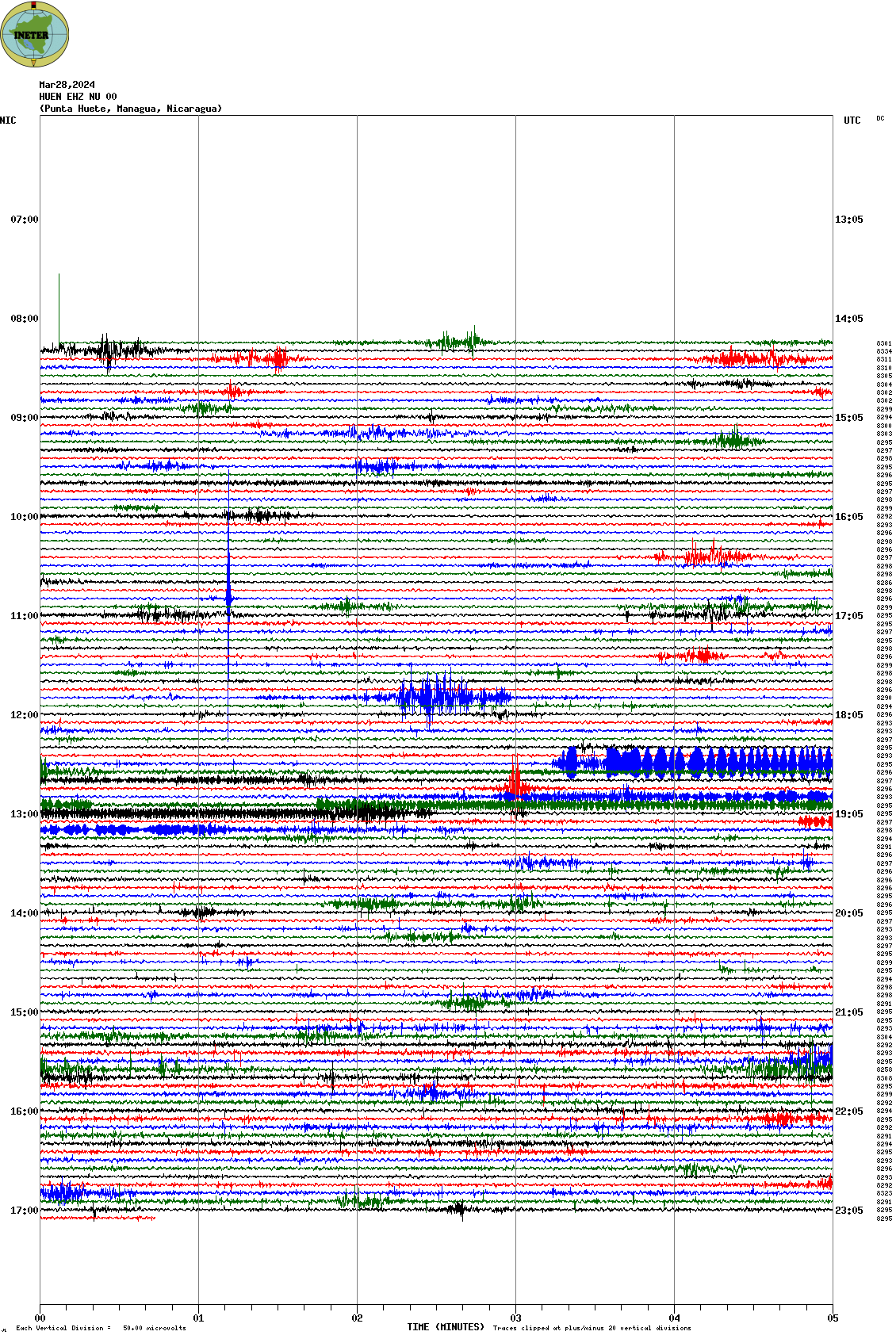The width and height of the screenshot is (896, 1339).
Task: Click the HUEN EHZ NU 00 station label
Action: tap(78, 97)
